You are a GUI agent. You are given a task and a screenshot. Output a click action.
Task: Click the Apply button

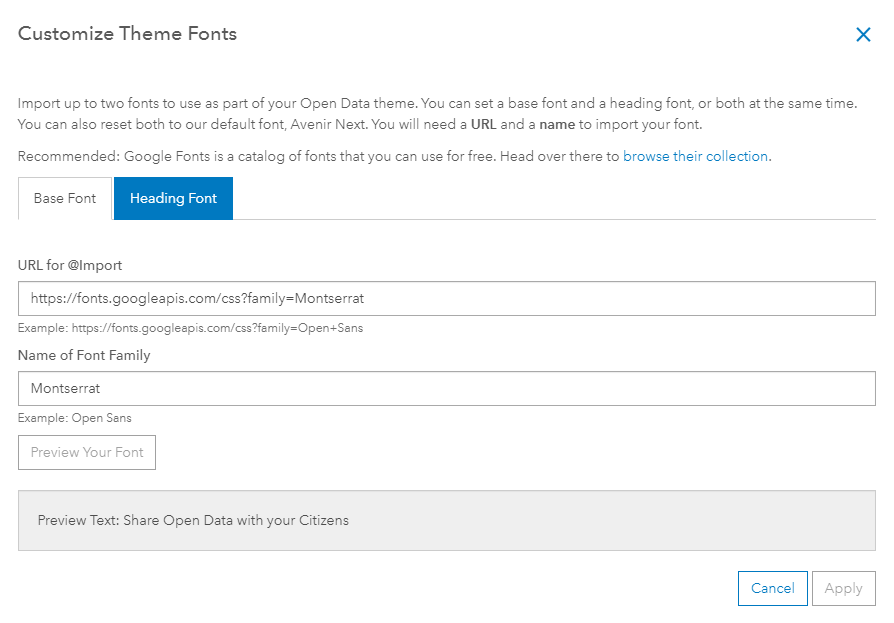(843, 588)
